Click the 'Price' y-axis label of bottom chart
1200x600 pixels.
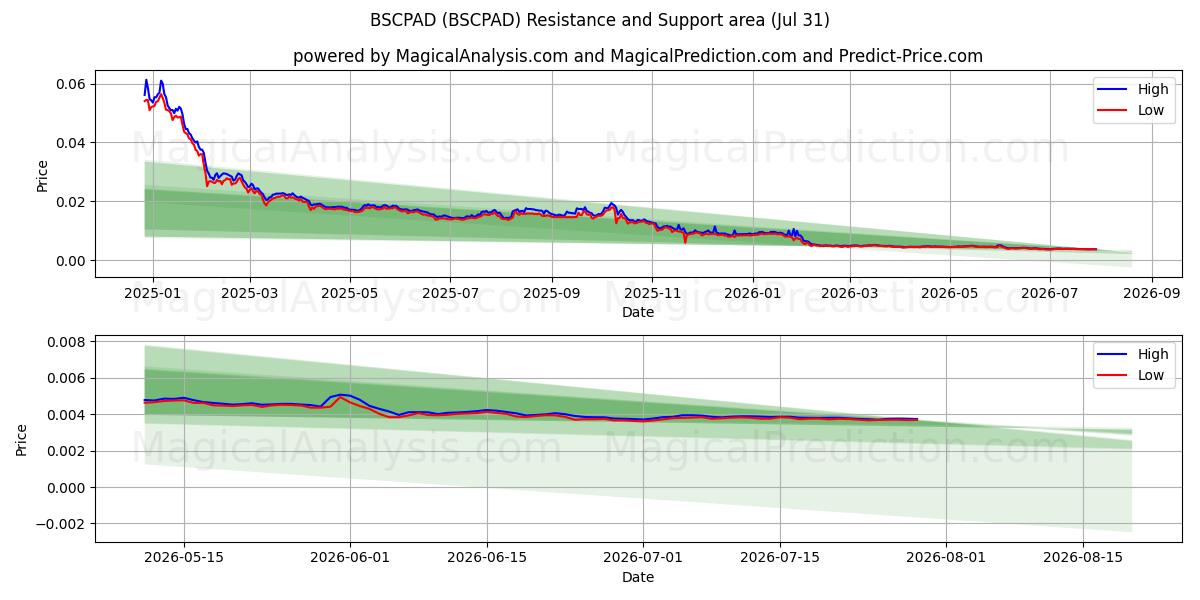tap(22, 439)
